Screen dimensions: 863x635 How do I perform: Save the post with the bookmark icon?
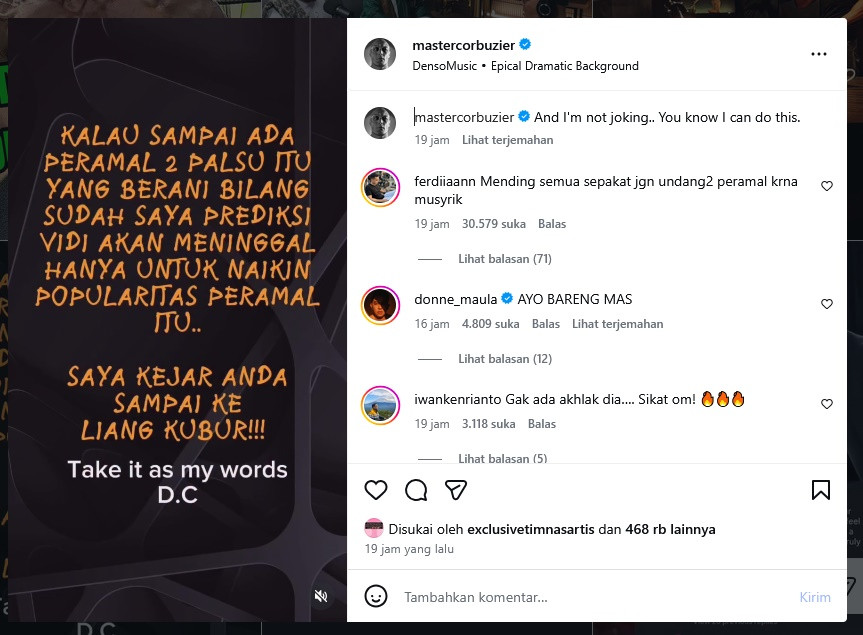[821, 490]
